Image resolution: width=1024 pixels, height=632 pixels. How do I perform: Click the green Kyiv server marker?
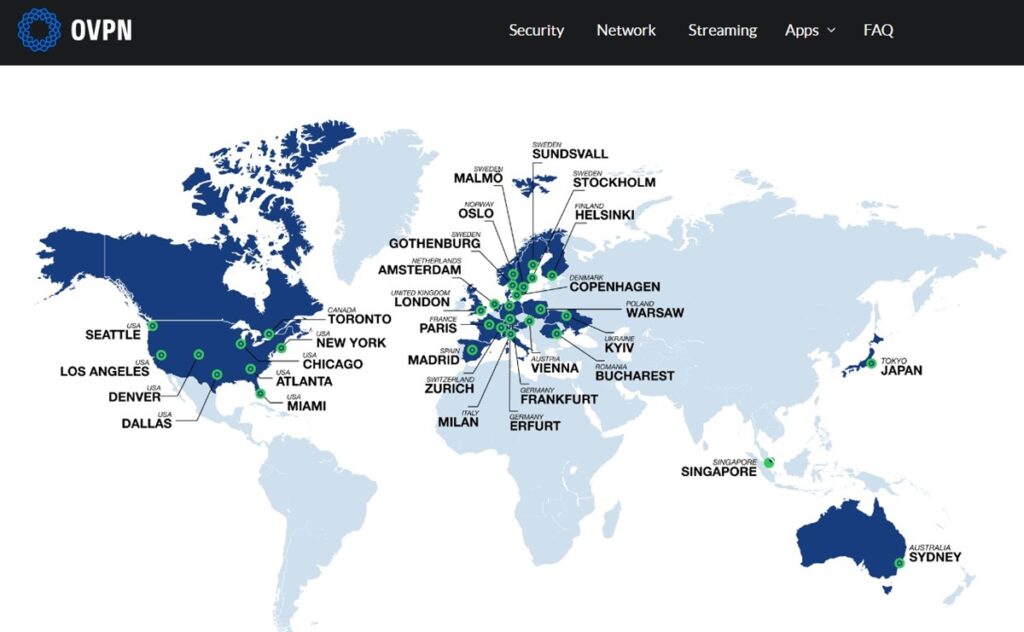pyautogui.click(x=566, y=316)
